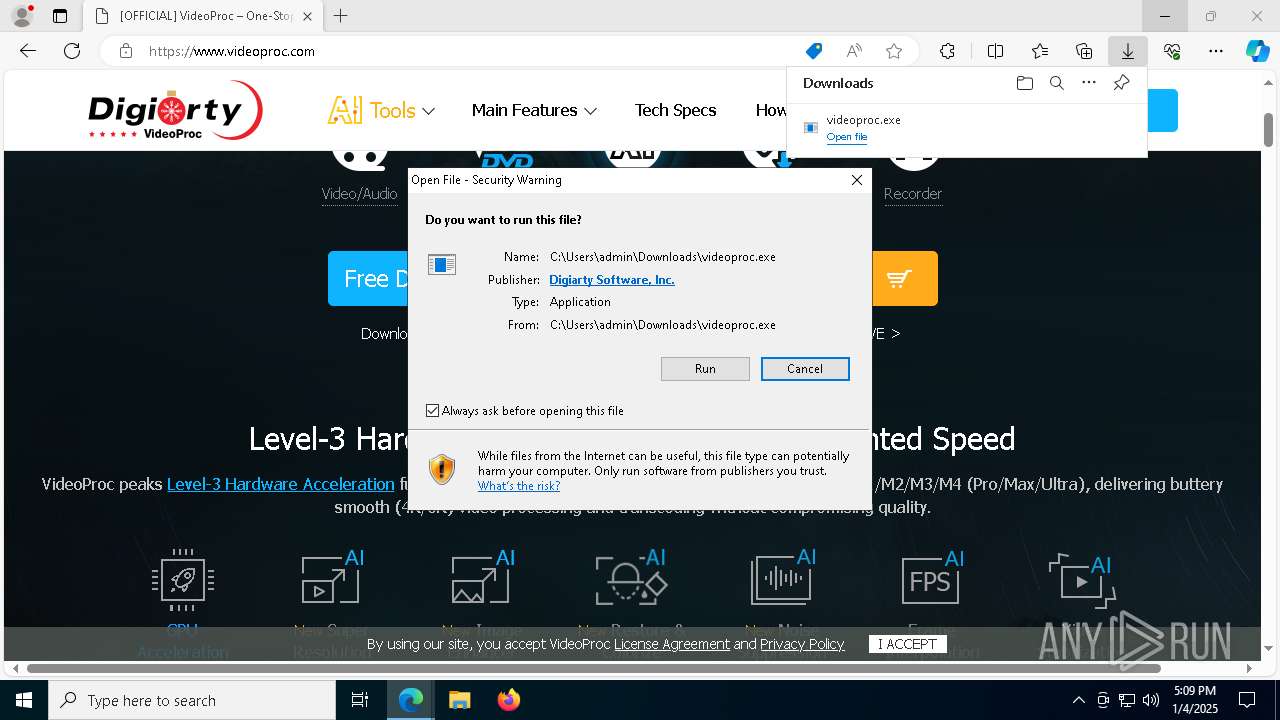The width and height of the screenshot is (1280, 720).
Task: Launch Firefox from taskbar
Action: [x=508, y=700]
